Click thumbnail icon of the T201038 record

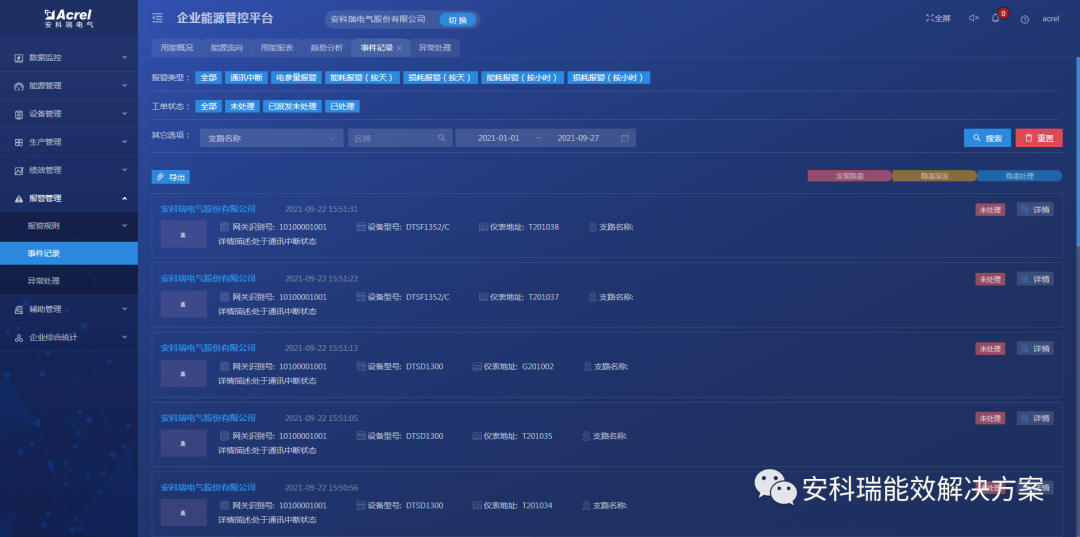183,234
